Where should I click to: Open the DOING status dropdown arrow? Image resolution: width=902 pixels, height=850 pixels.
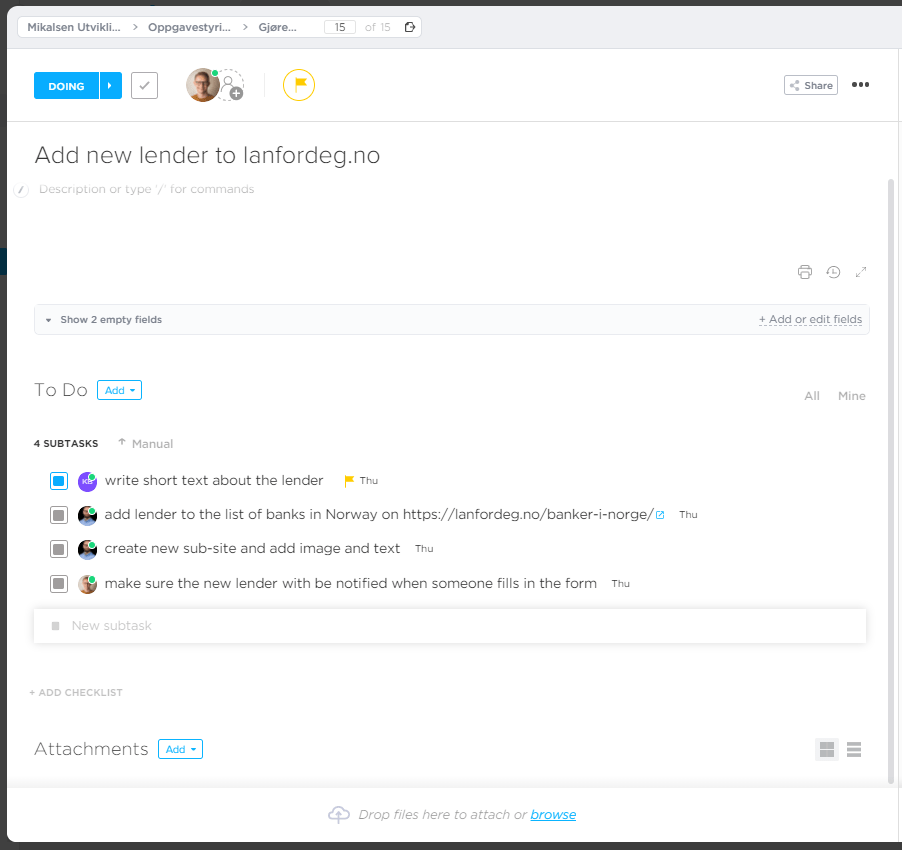point(110,86)
